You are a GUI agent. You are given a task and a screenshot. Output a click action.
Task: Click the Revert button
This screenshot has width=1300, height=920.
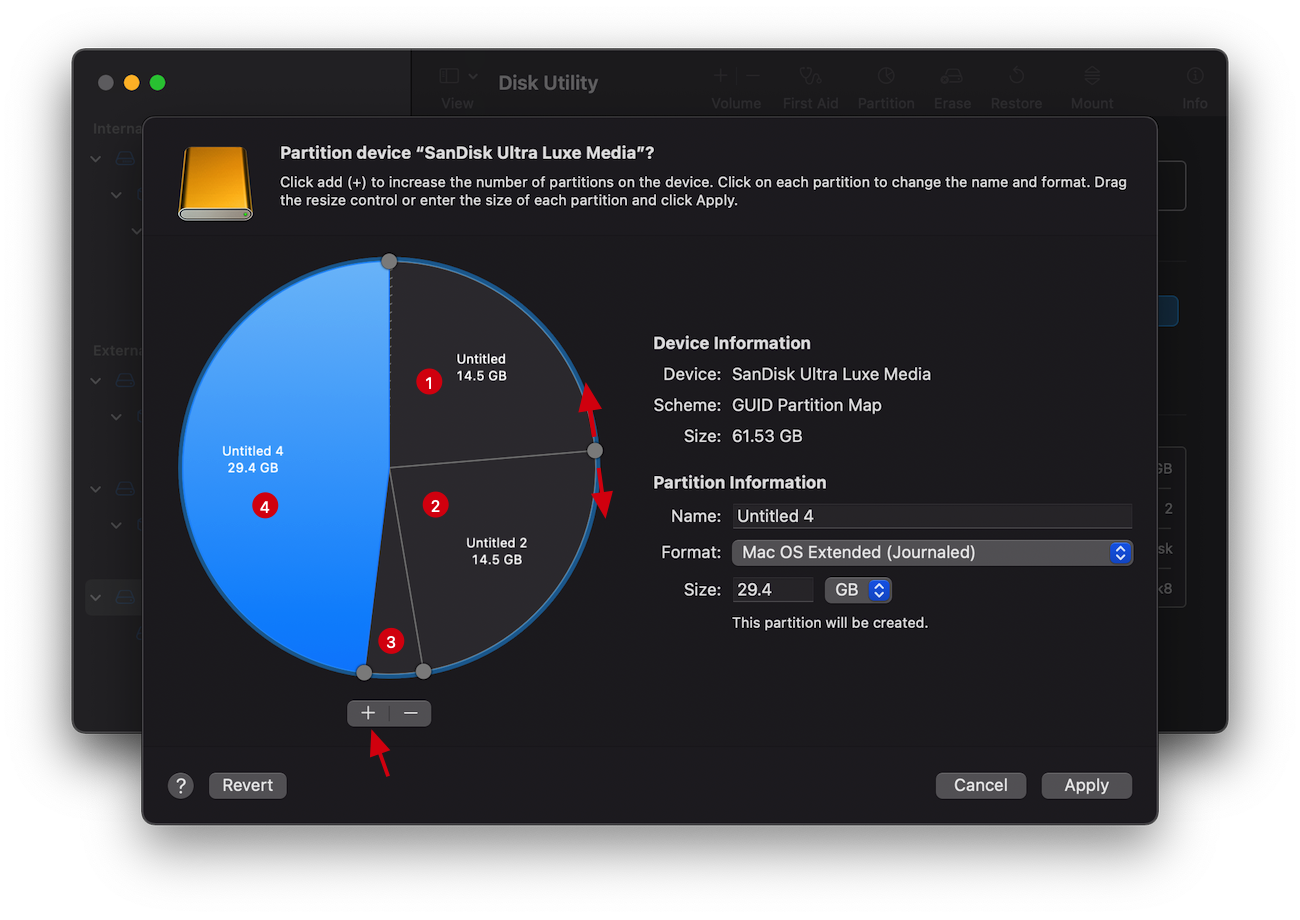[x=248, y=785]
